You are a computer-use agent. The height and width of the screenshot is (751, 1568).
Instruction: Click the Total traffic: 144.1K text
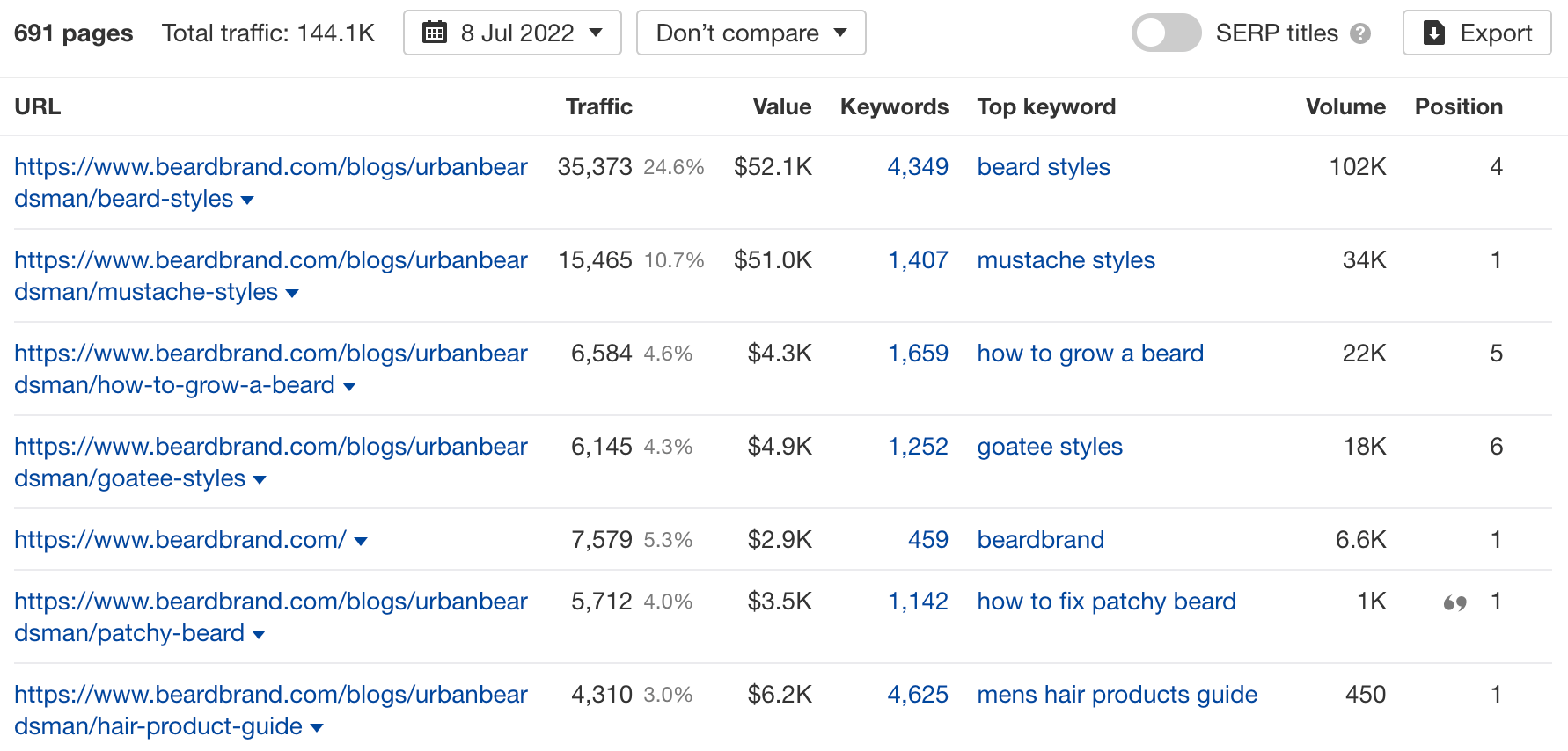[x=268, y=33]
